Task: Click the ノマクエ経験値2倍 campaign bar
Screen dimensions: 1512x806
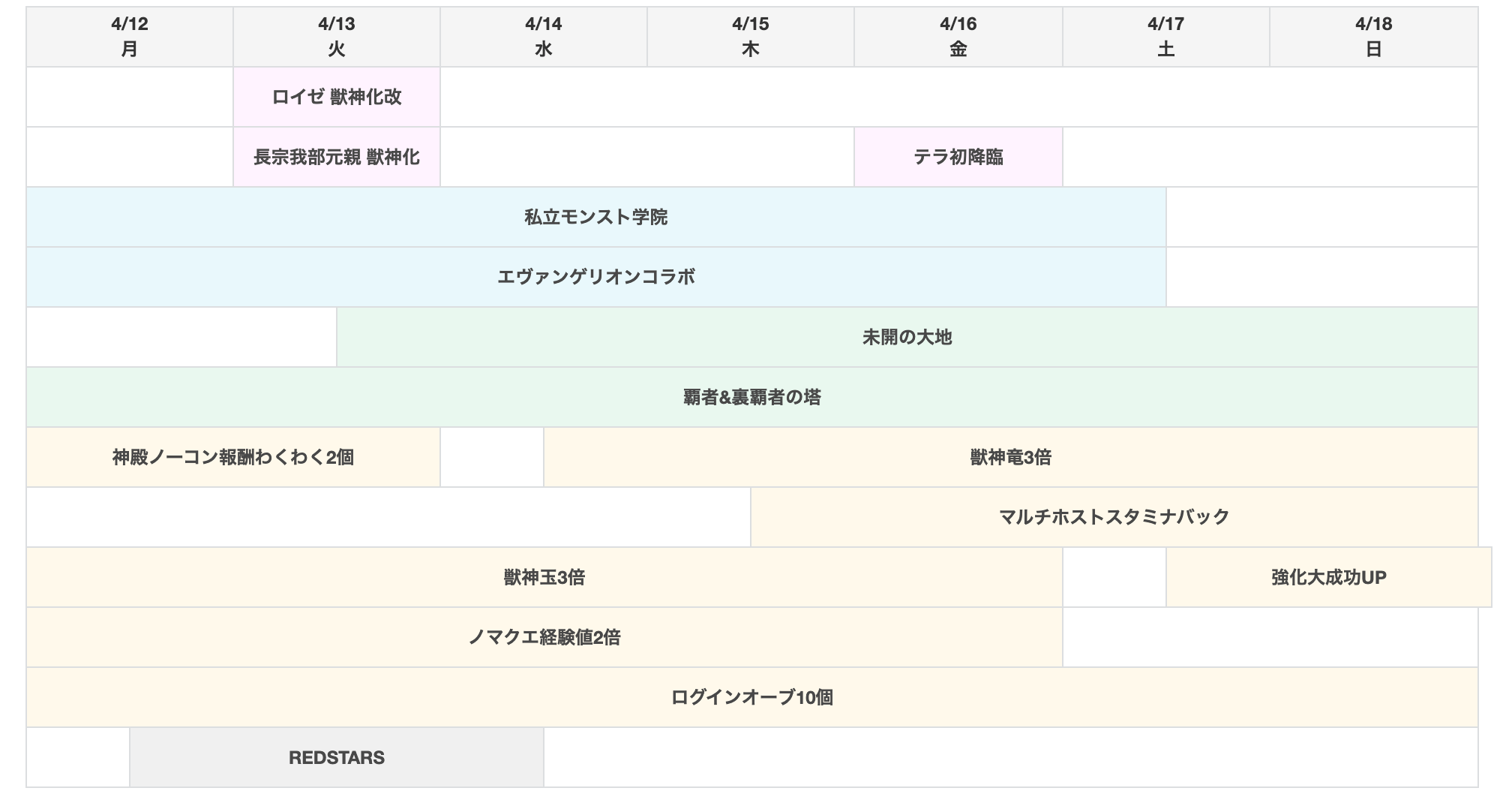Action: pyautogui.click(x=544, y=637)
